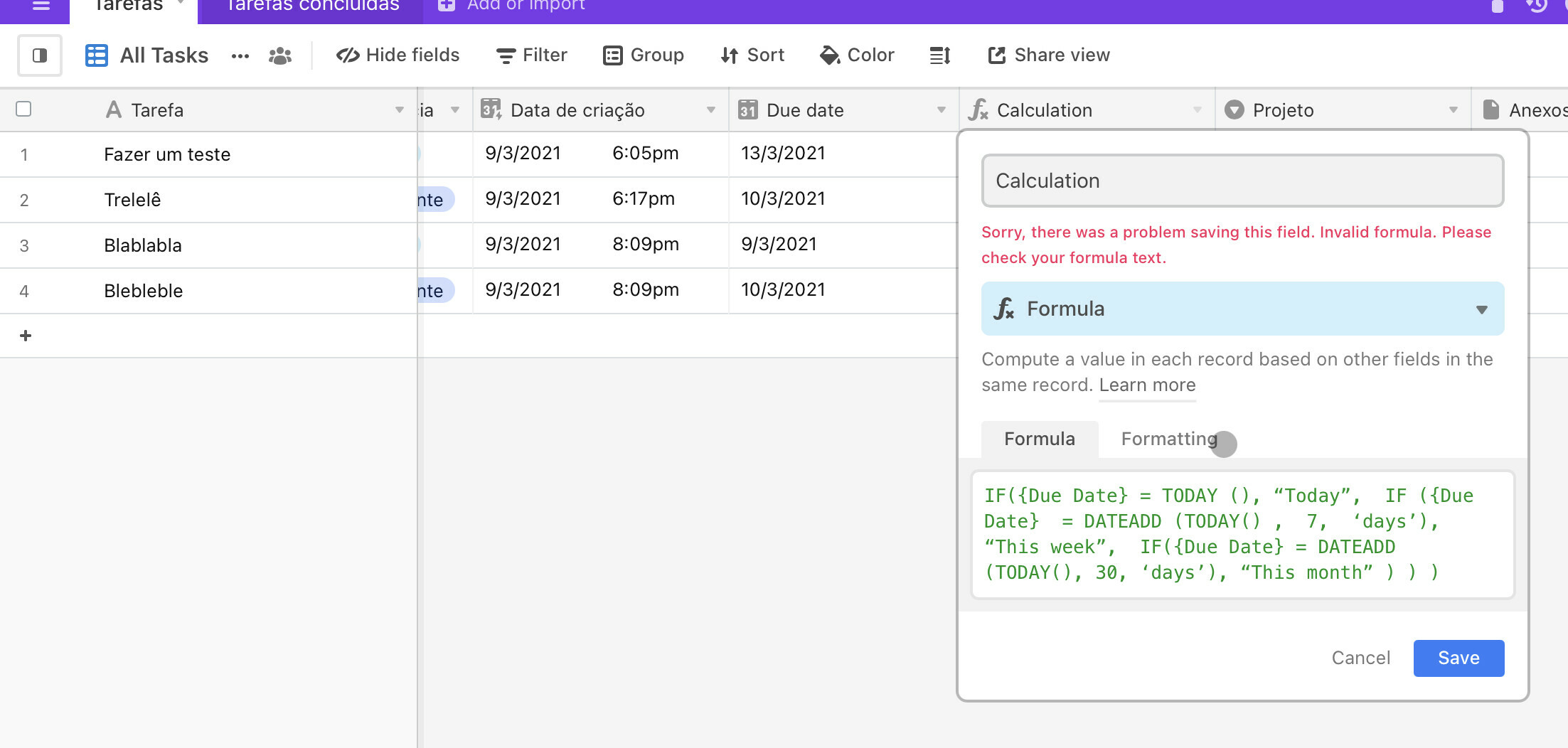Click the formula fx icon in Calculation header
Viewport: 1568px width, 748px height.
tap(978, 109)
